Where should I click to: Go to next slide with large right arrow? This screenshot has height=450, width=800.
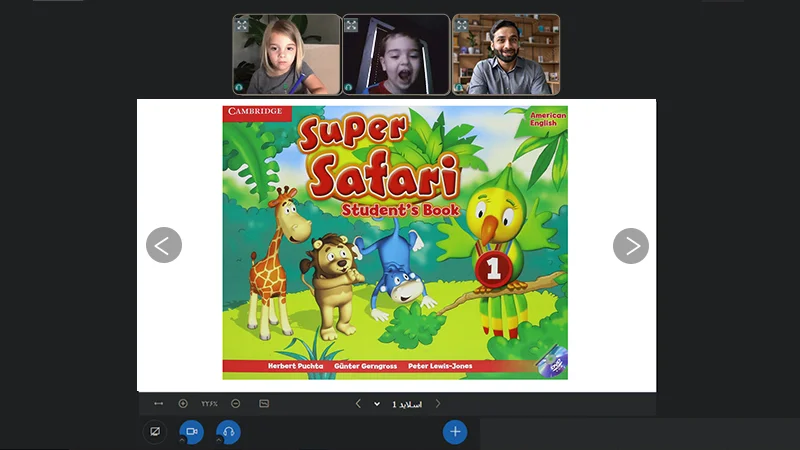[x=631, y=246]
